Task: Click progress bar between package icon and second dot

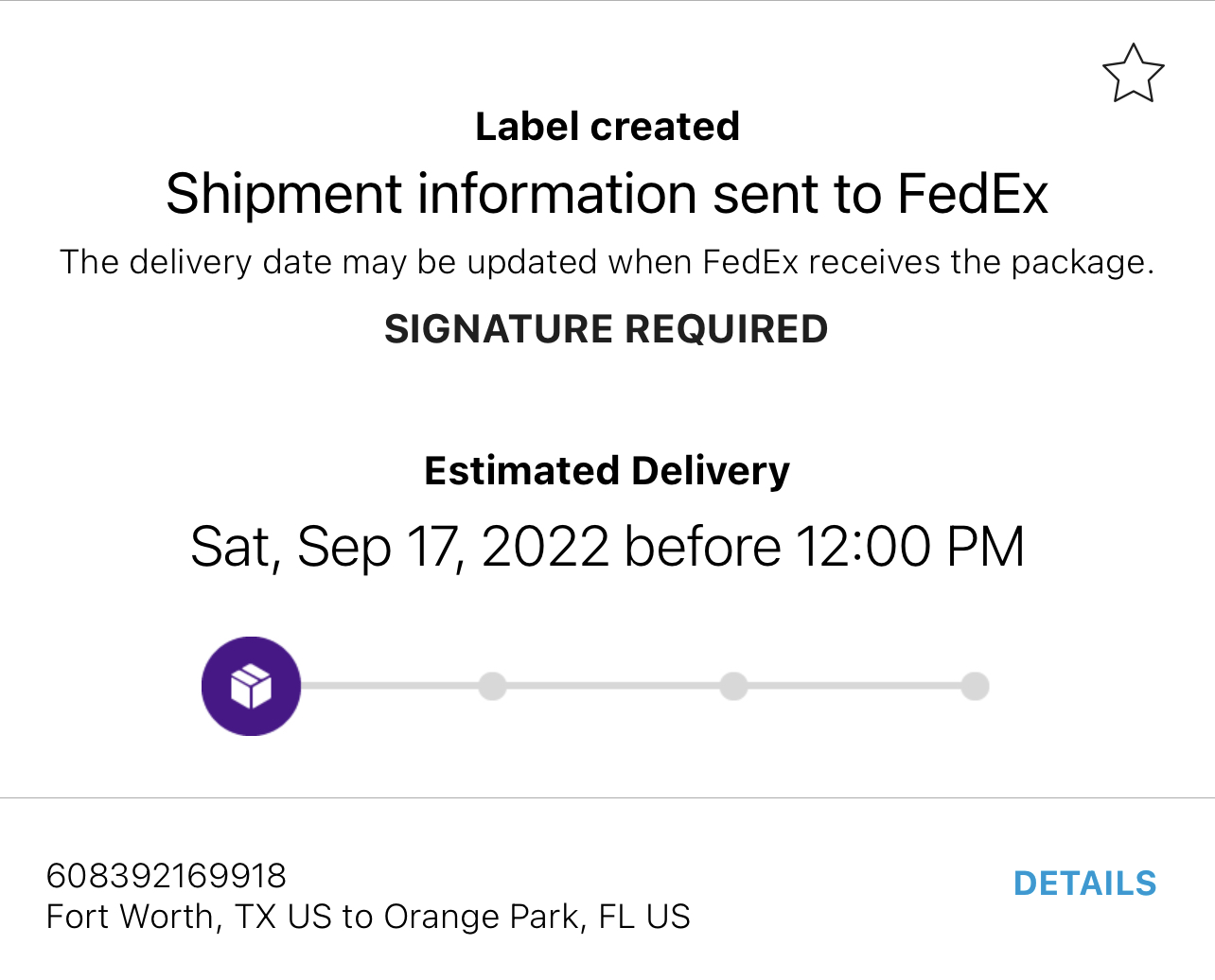Action: point(388,686)
